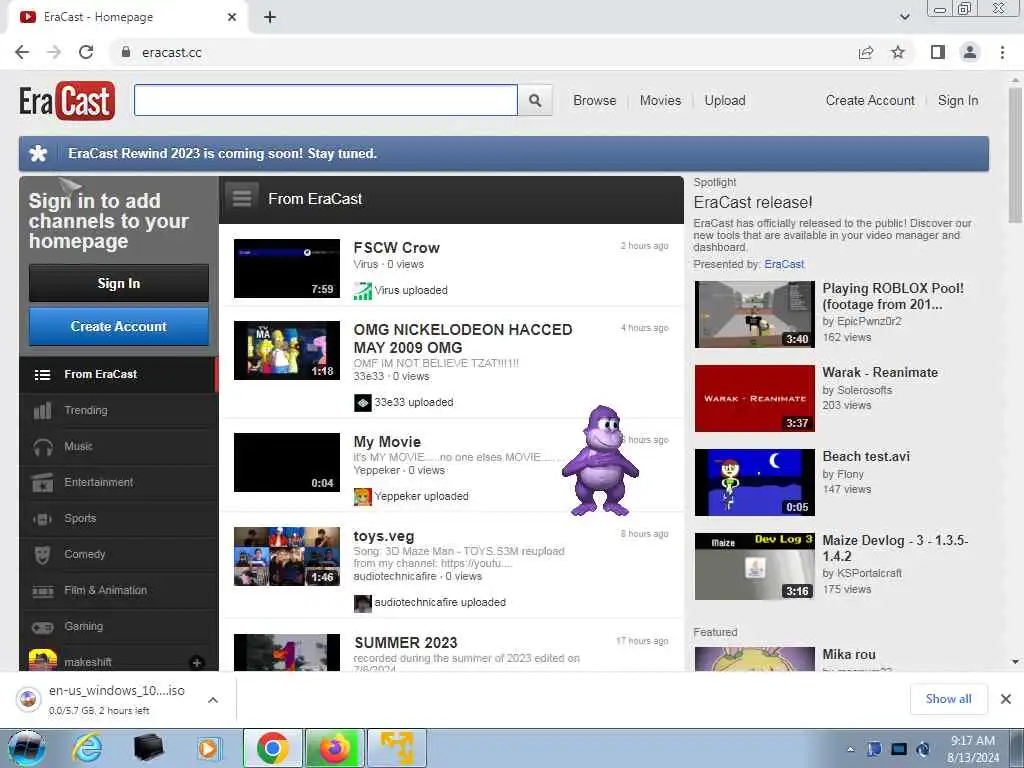Show hidden system tray icons
Viewport: 1024px width, 768px height.
850,749
